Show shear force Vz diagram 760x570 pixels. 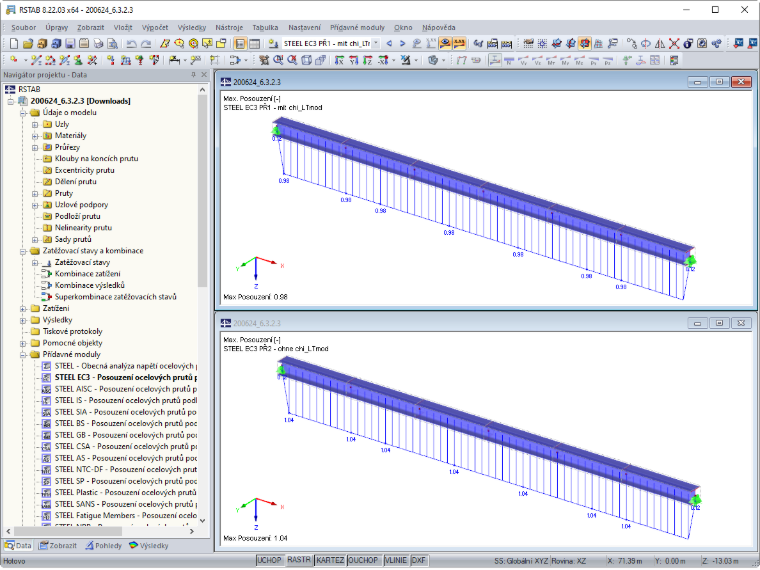click(x=537, y=60)
